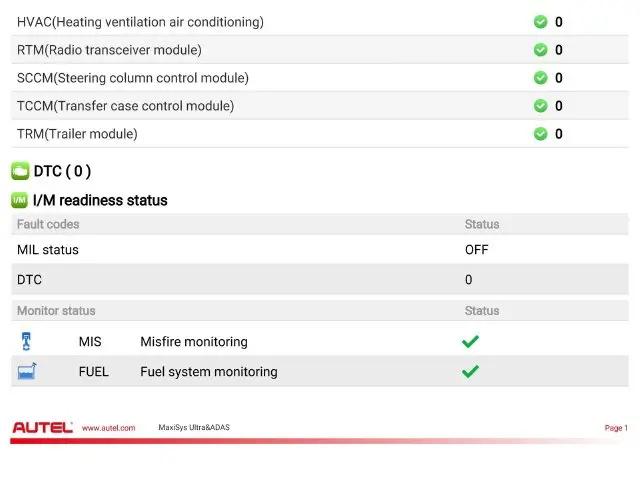The width and height of the screenshot is (640, 480).
Task: Click the fuel system tank icon
Action: tap(27, 371)
